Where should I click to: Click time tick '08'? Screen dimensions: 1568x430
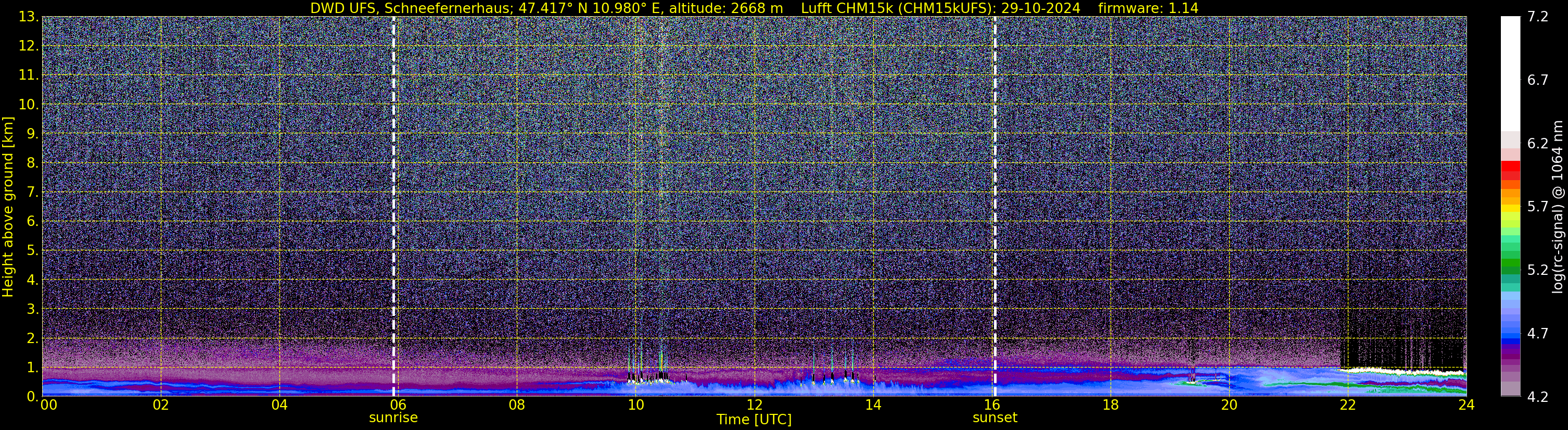point(517,405)
